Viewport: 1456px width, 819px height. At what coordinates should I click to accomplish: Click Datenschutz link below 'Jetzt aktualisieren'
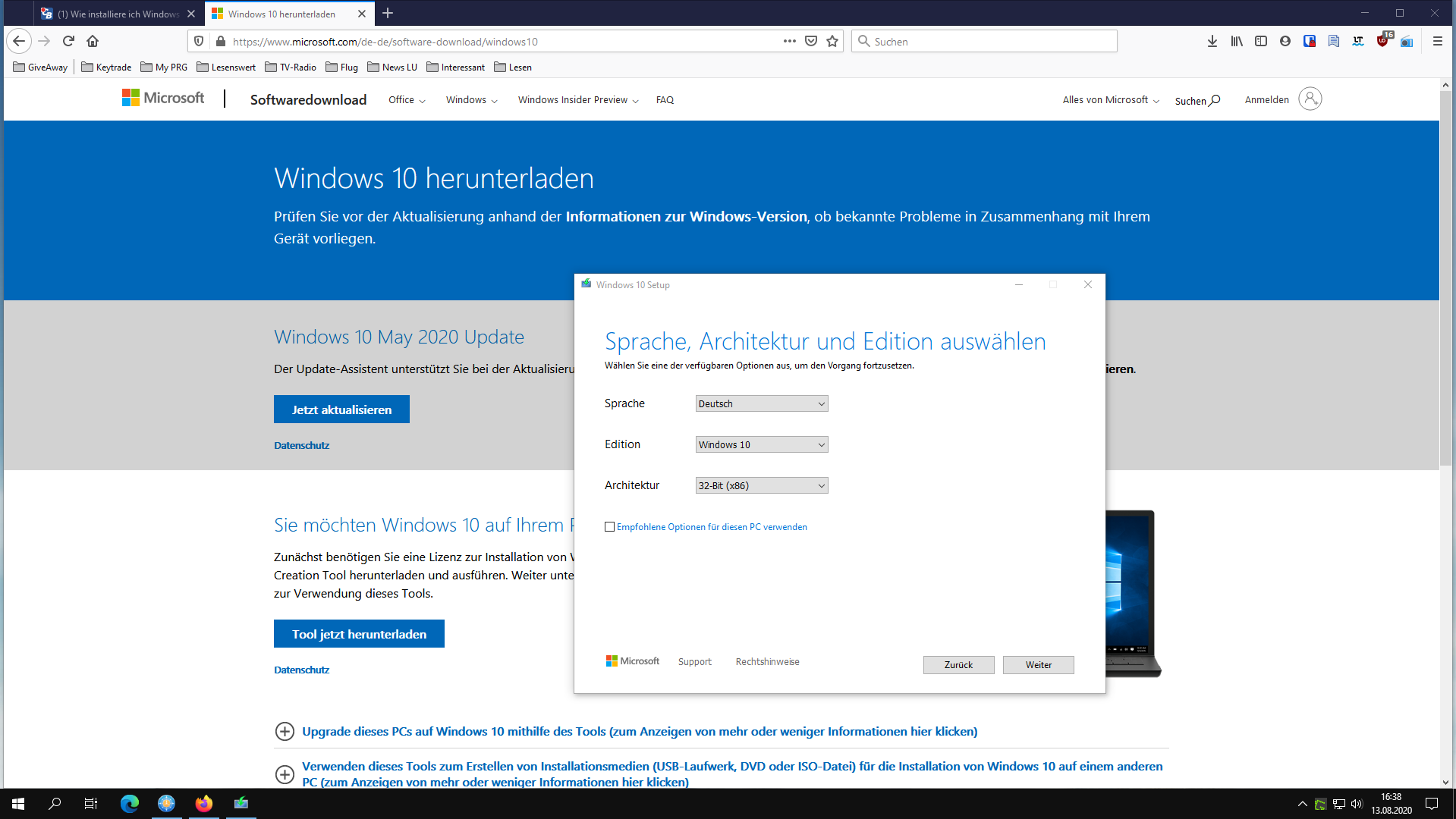pyautogui.click(x=301, y=445)
